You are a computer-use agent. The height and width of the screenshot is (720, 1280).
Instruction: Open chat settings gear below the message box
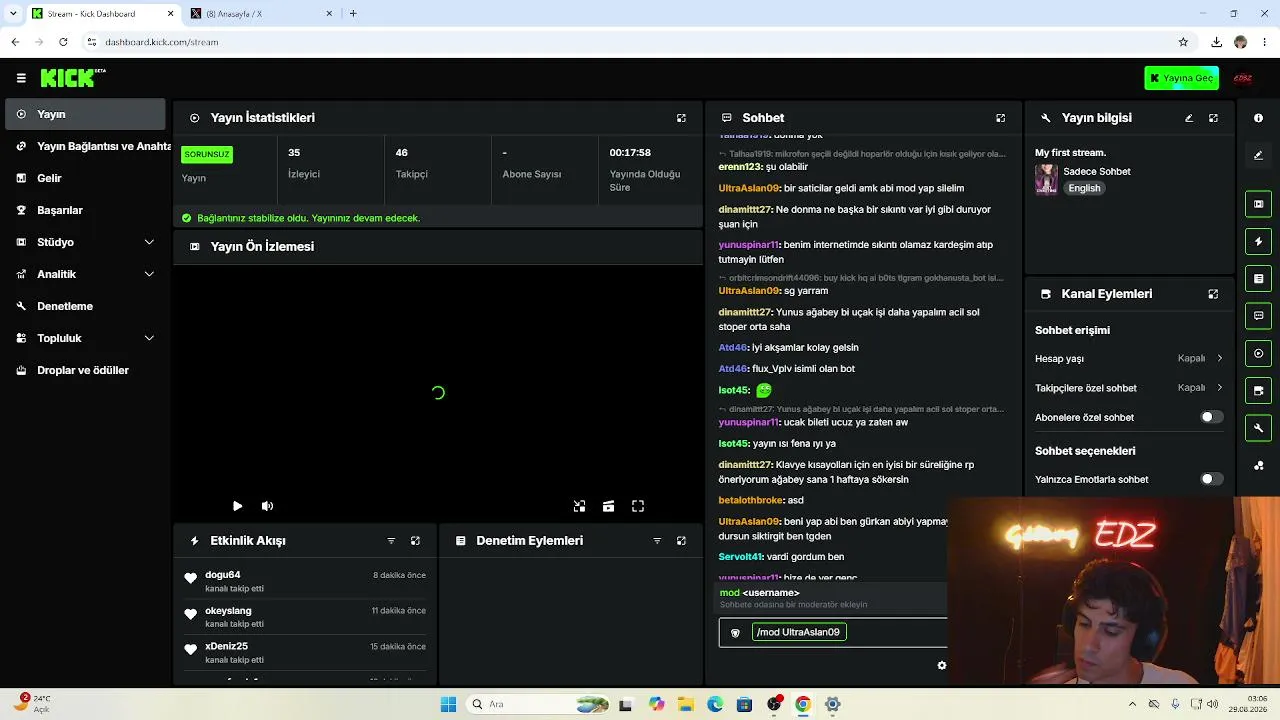[941, 665]
